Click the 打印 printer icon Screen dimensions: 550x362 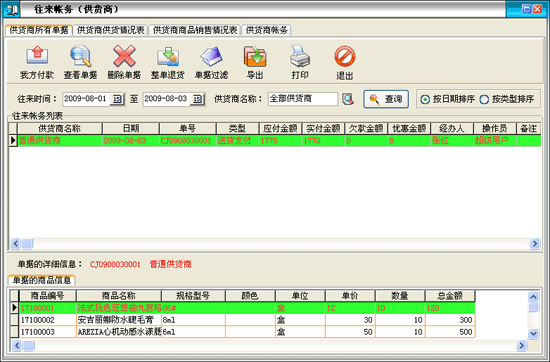coord(300,56)
